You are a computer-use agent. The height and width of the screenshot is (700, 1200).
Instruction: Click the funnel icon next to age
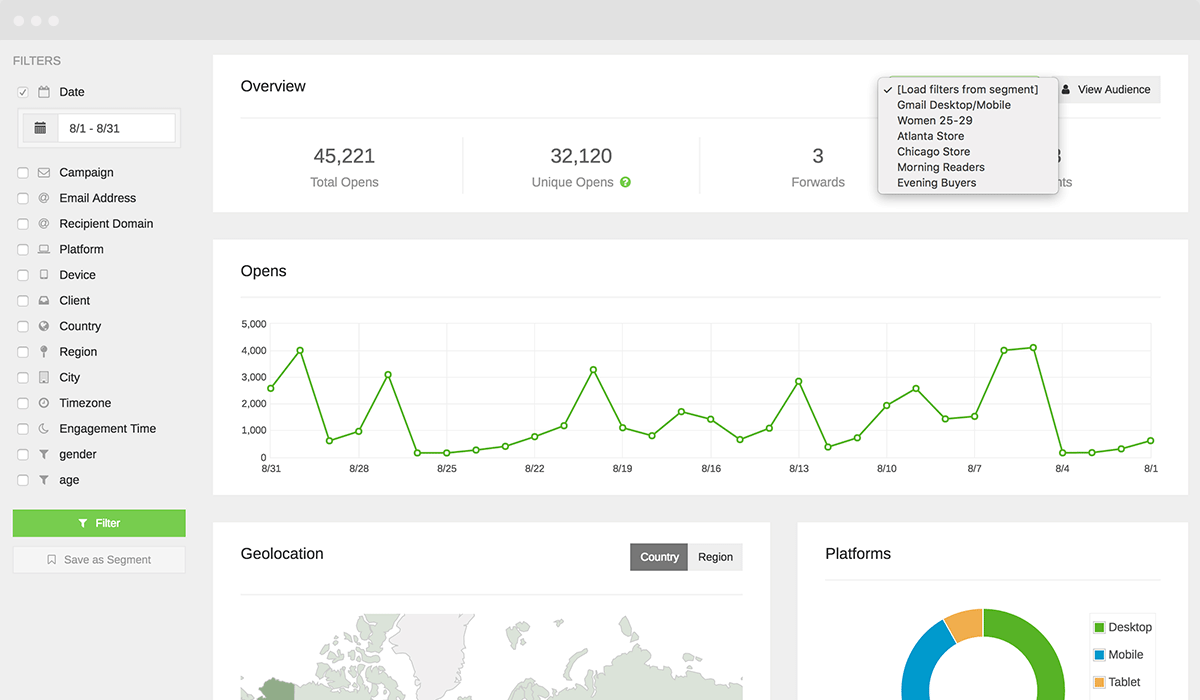tap(44, 480)
